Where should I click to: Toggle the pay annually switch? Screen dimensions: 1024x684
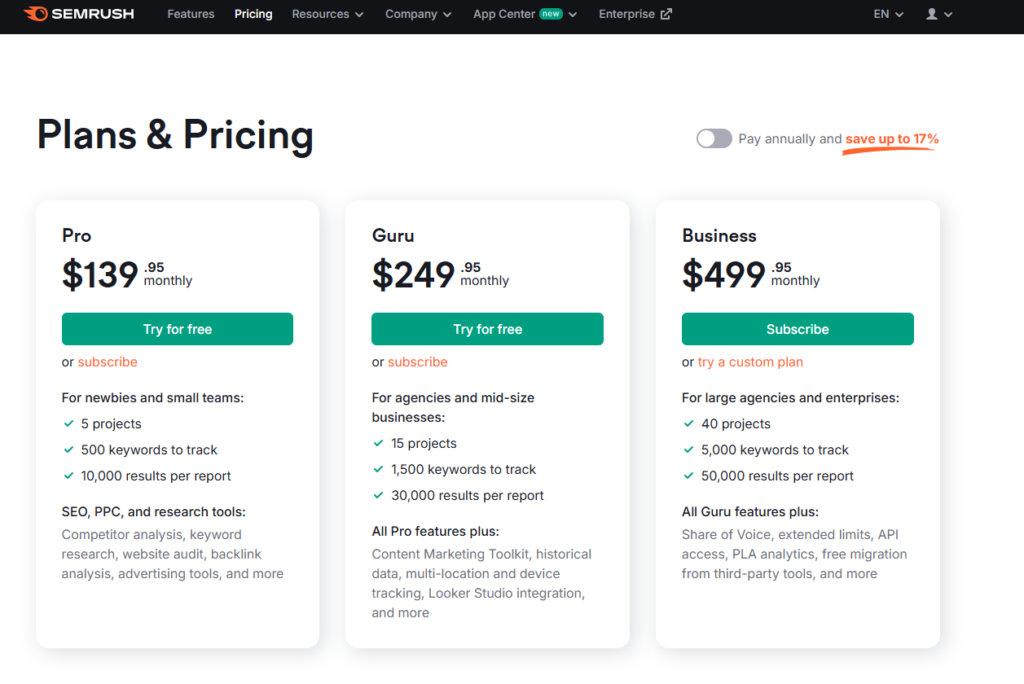click(714, 138)
